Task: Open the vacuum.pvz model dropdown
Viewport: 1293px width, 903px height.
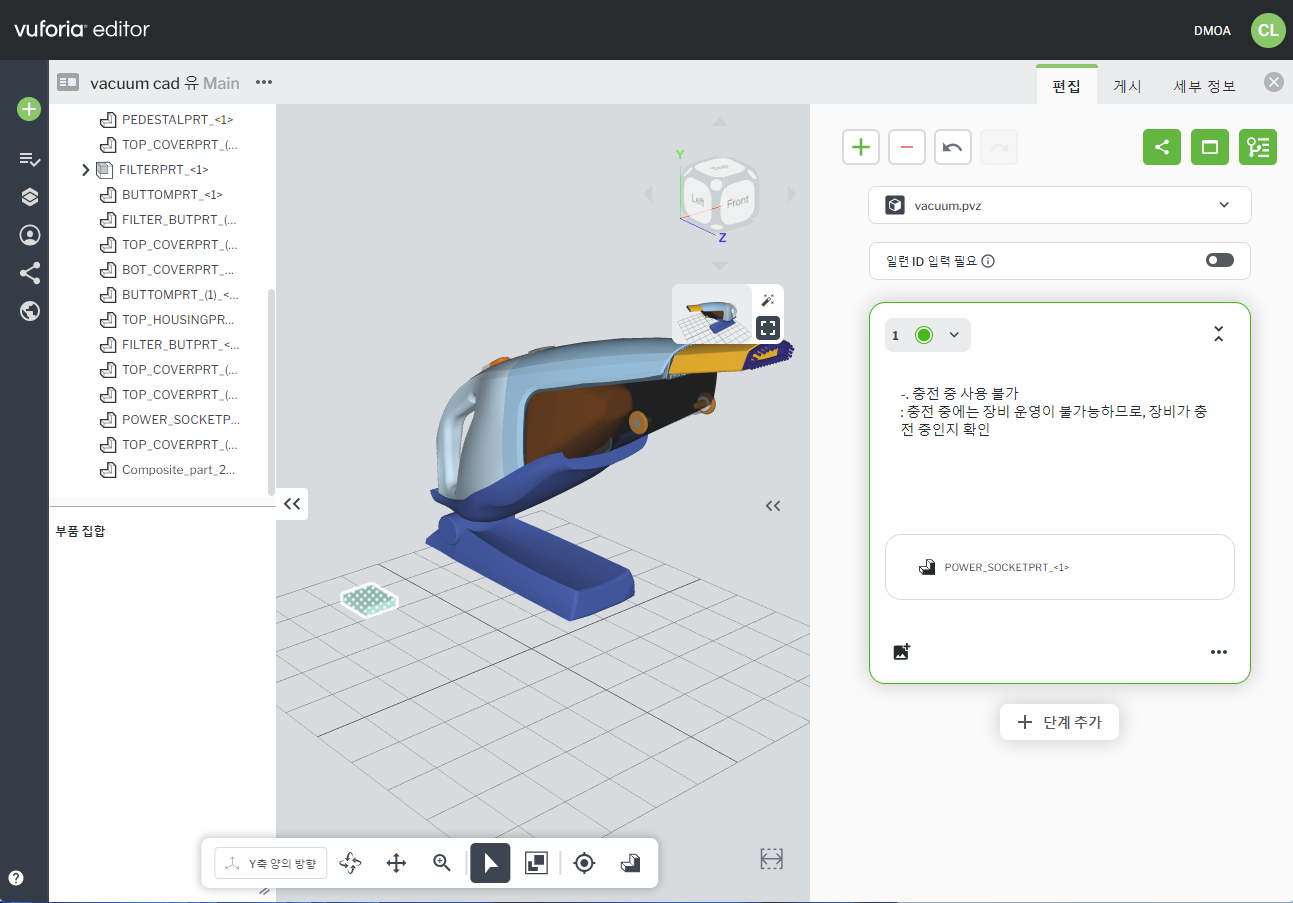Action: click(1059, 205)
